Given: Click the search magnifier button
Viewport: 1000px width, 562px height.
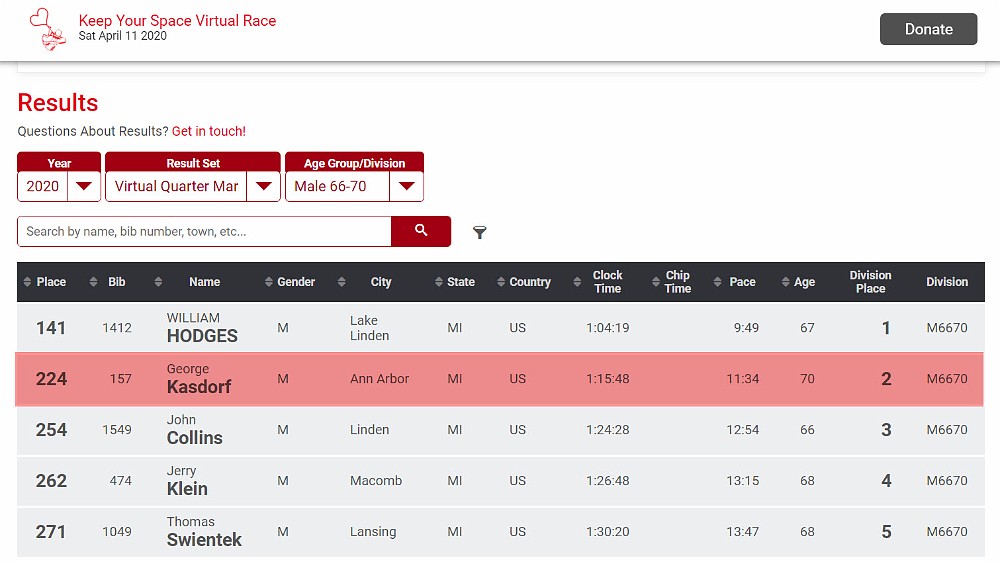Looking at the screenshot, I should click(421, 231).
